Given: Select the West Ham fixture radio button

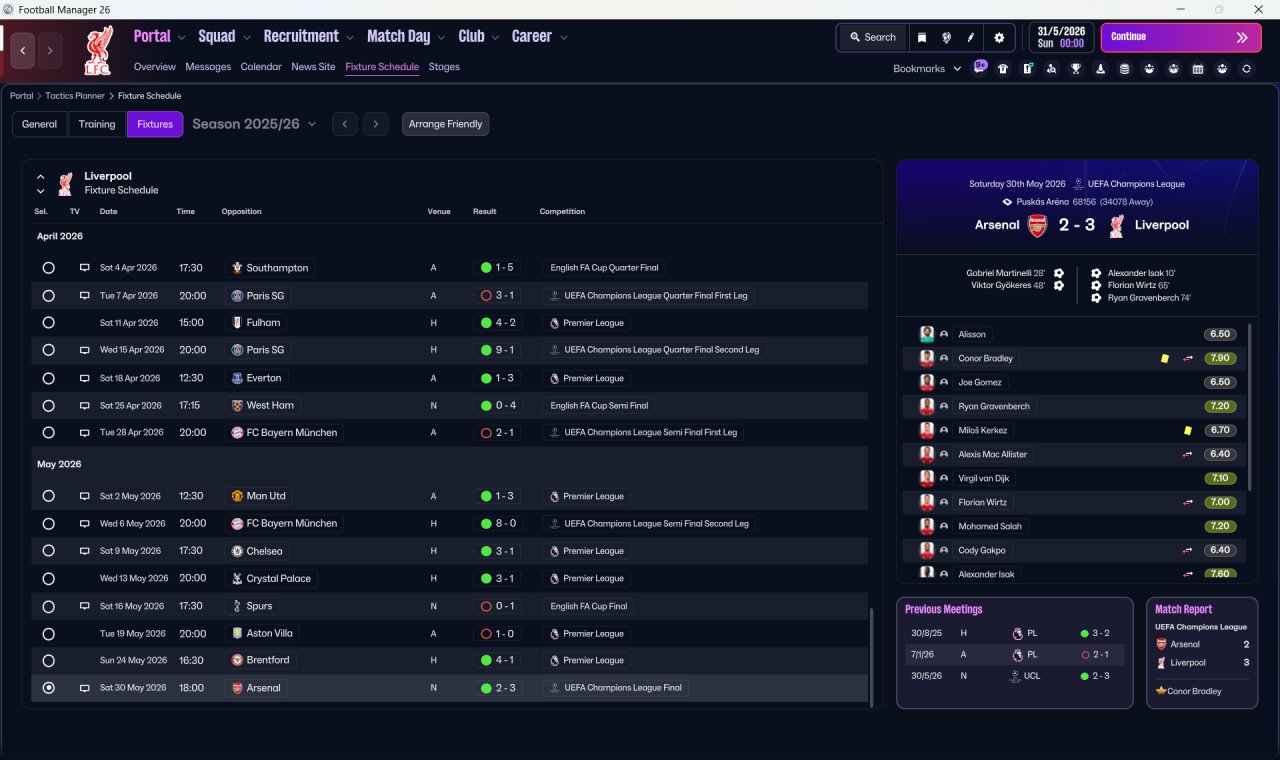Looking at the screenshot, I should [48, 405].
